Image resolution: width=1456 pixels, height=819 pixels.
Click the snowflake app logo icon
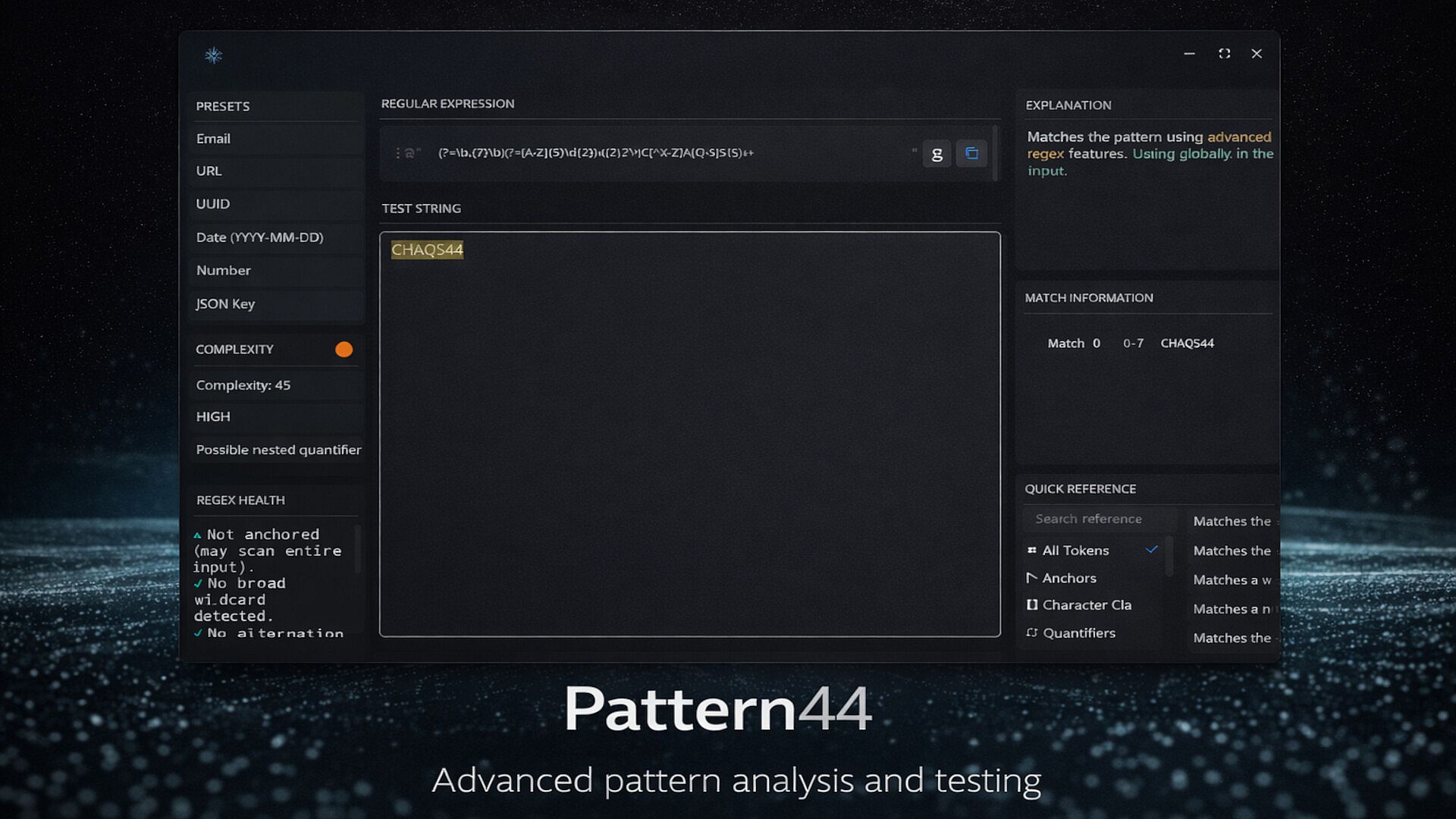(214, 55)
